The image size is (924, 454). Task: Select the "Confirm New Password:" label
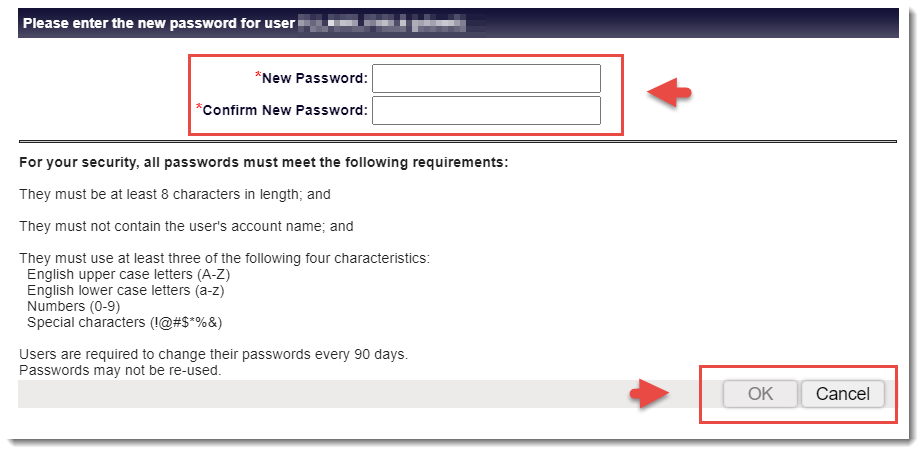click(x=285, y=110)
